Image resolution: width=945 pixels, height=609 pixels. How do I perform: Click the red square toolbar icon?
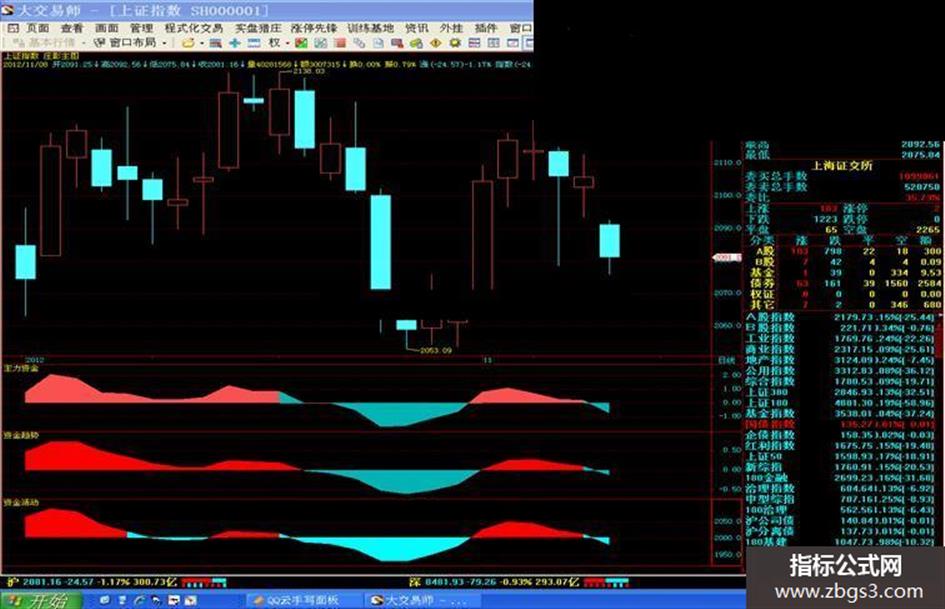[340, 43]
